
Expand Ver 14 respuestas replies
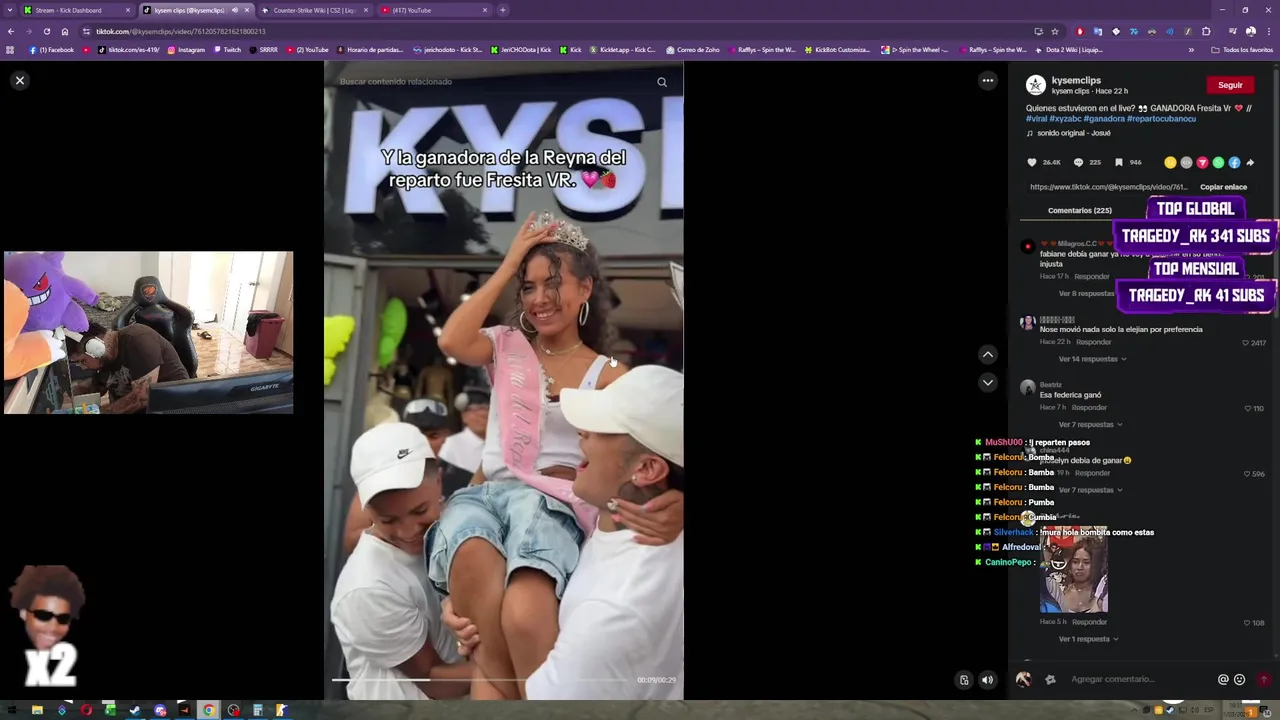coord(1092,359)
